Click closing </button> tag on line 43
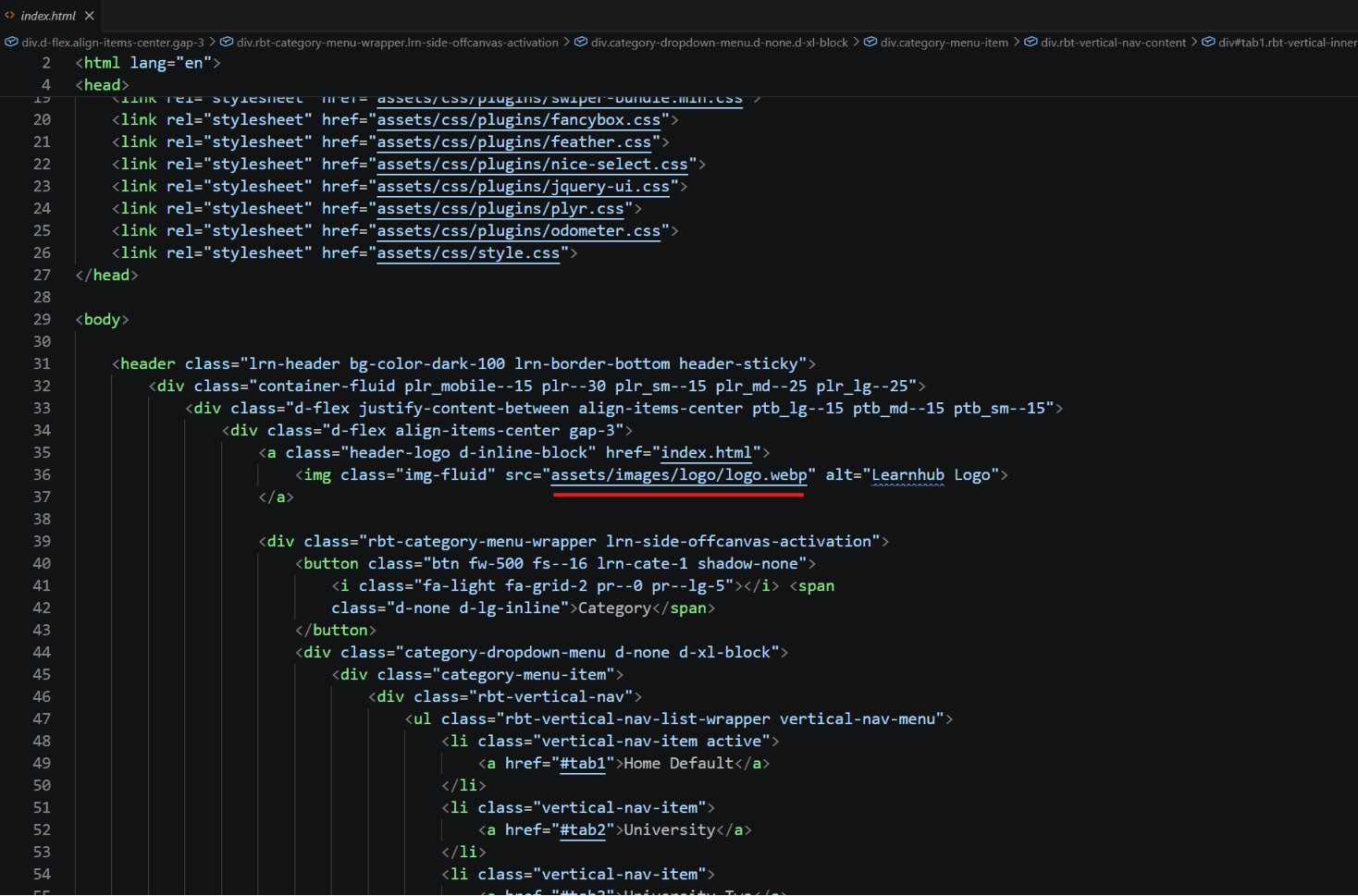Screen dimensions: 1358x896 point(336,631)
